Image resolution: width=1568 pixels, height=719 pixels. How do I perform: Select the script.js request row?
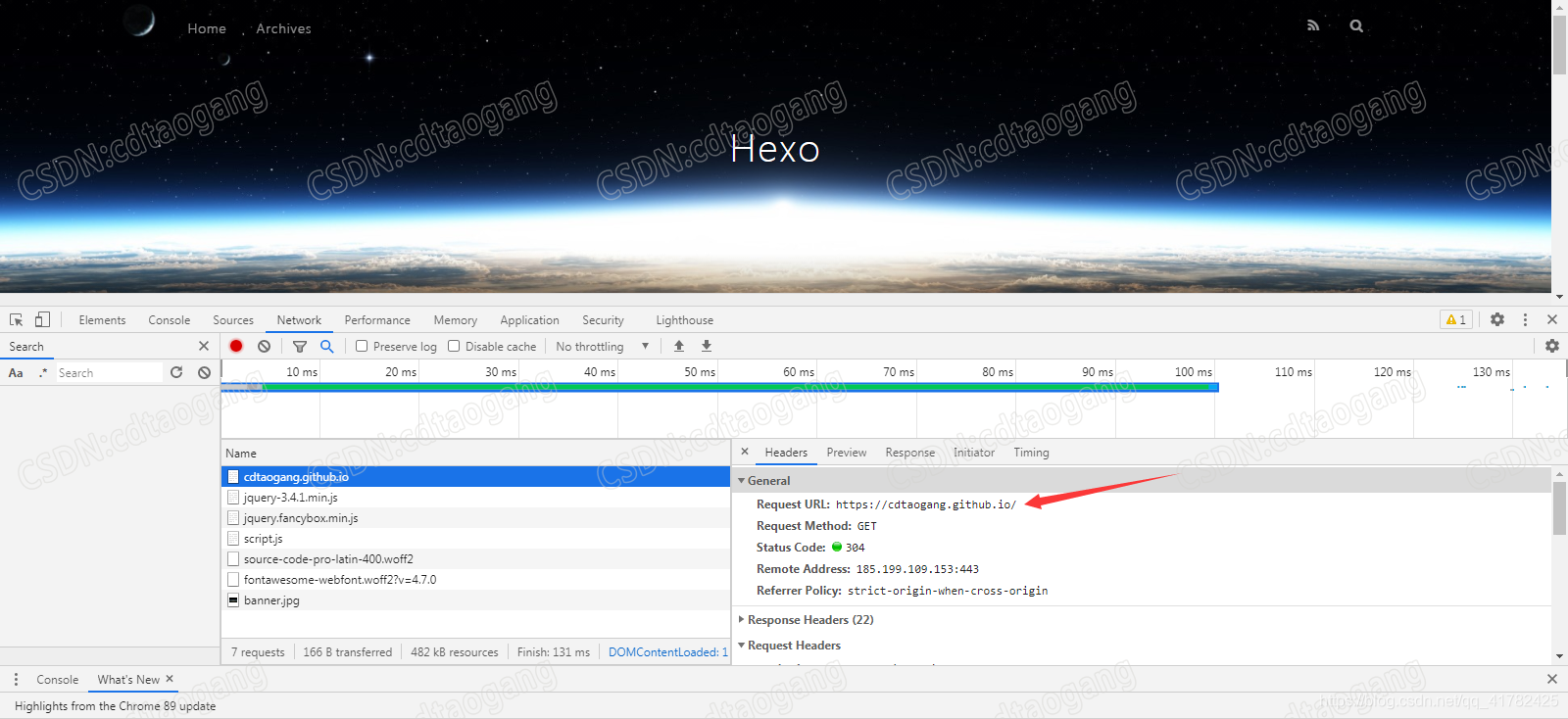pos(476,539)
